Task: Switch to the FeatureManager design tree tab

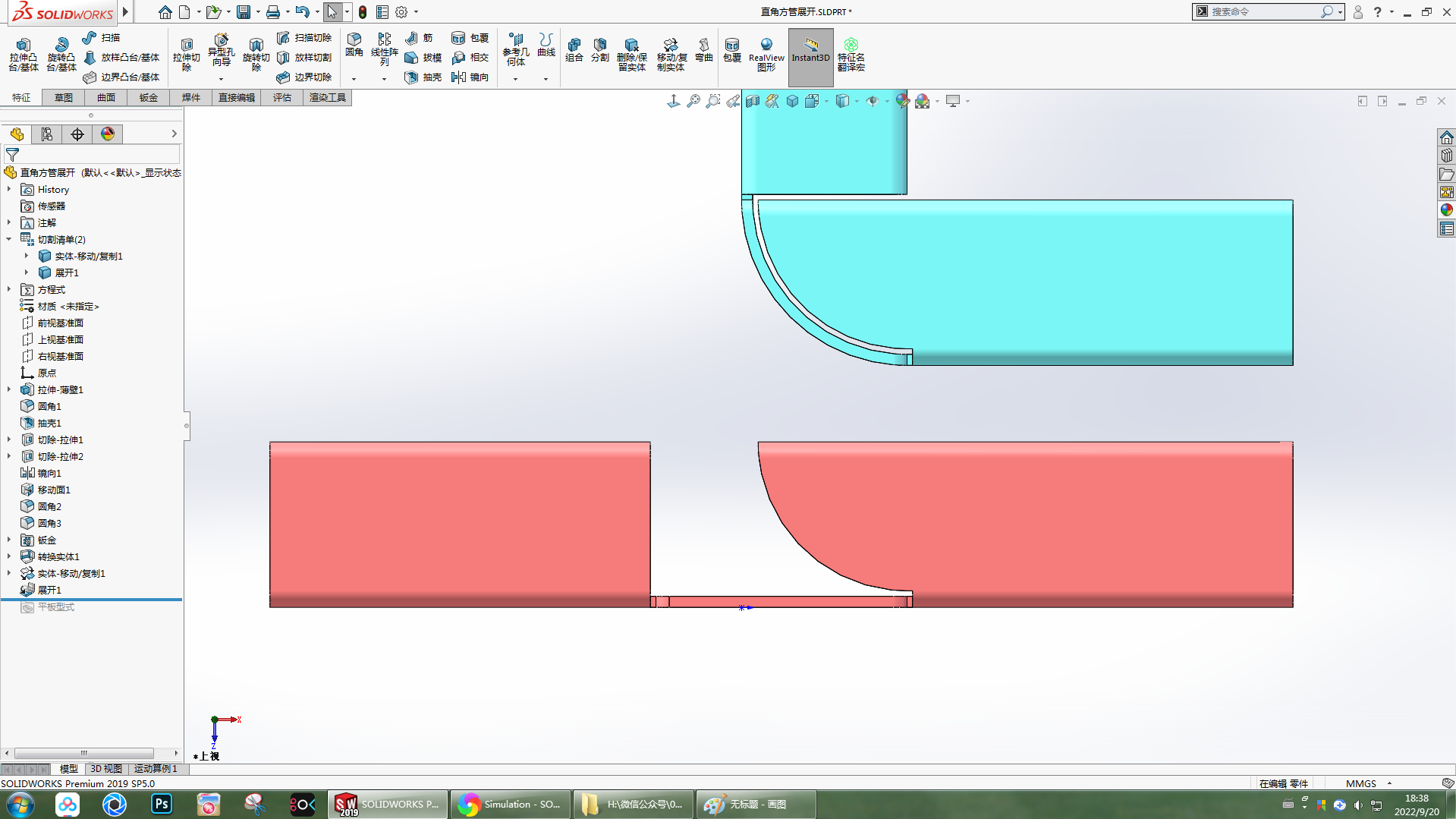Action: [x=17, y=134]
